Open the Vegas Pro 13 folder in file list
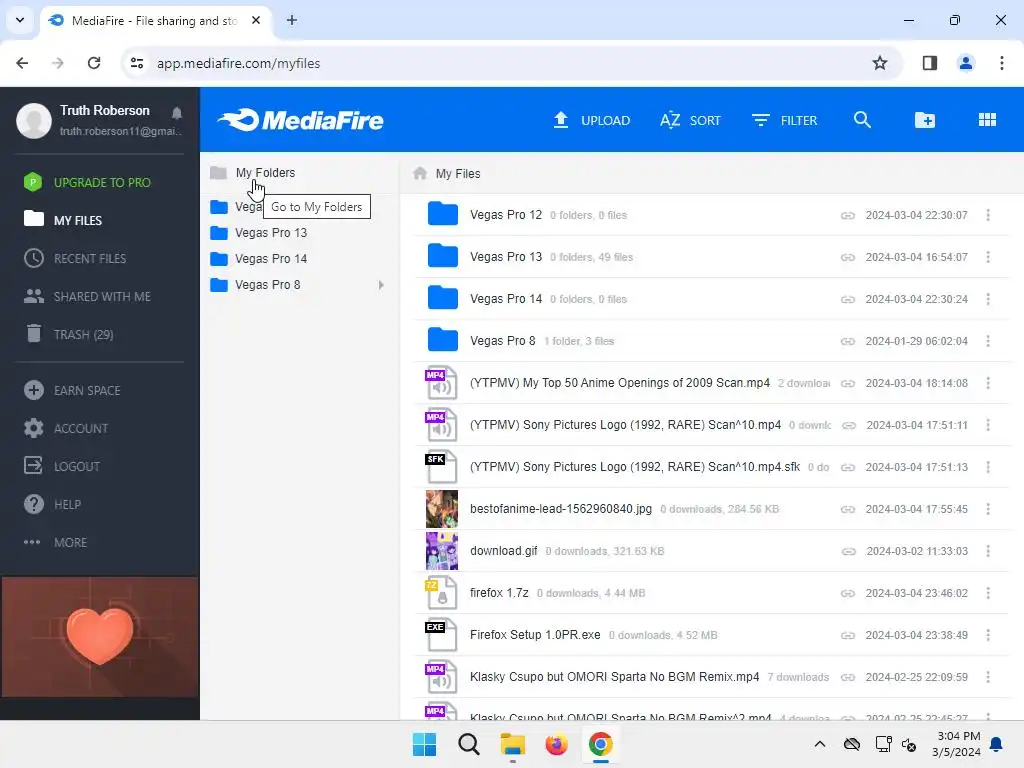Image resolution: width=1024 pixels, height=768 pixels. [712, 257]
